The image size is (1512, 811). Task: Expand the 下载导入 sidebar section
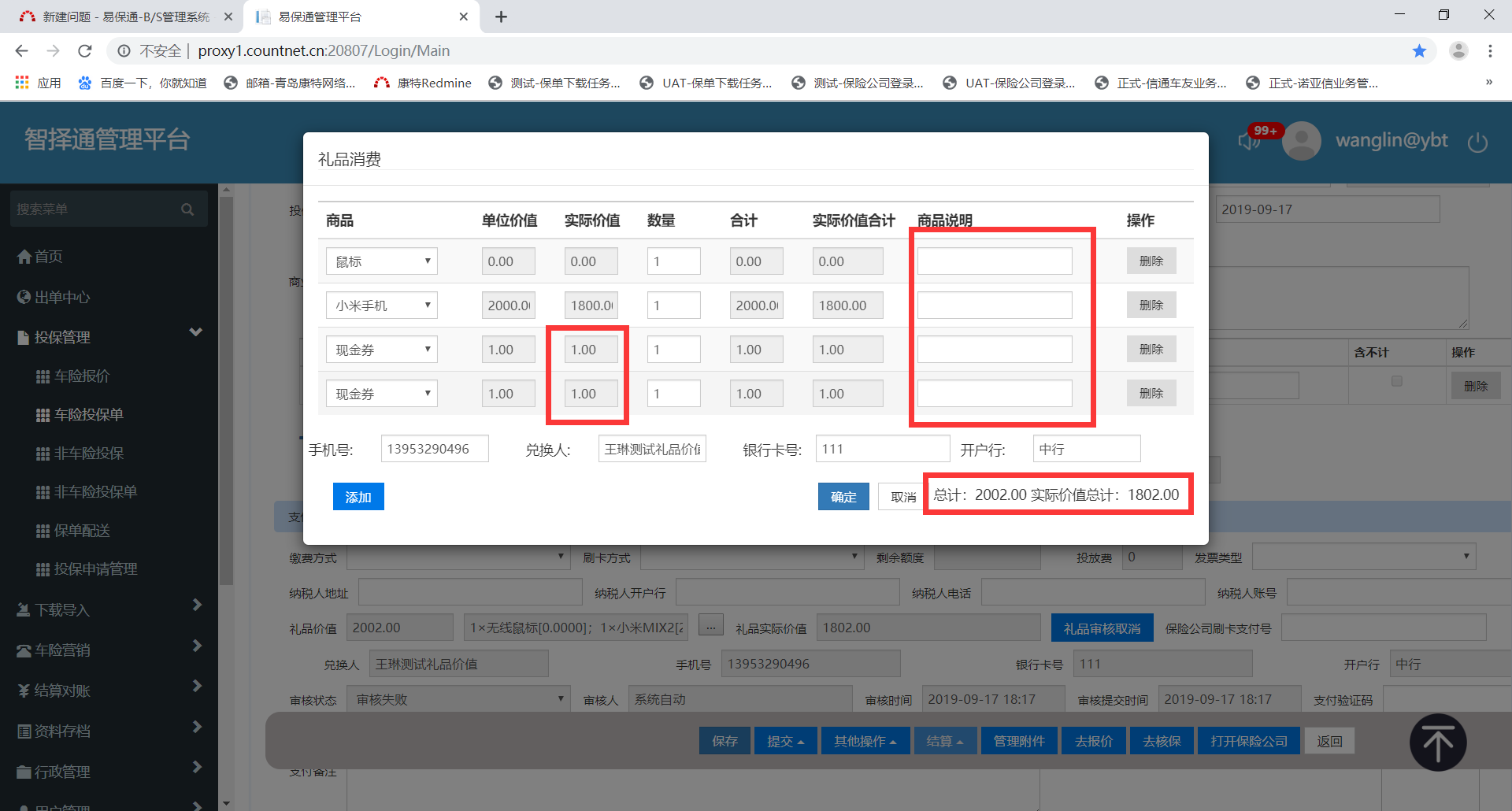[x=197, y=605]
